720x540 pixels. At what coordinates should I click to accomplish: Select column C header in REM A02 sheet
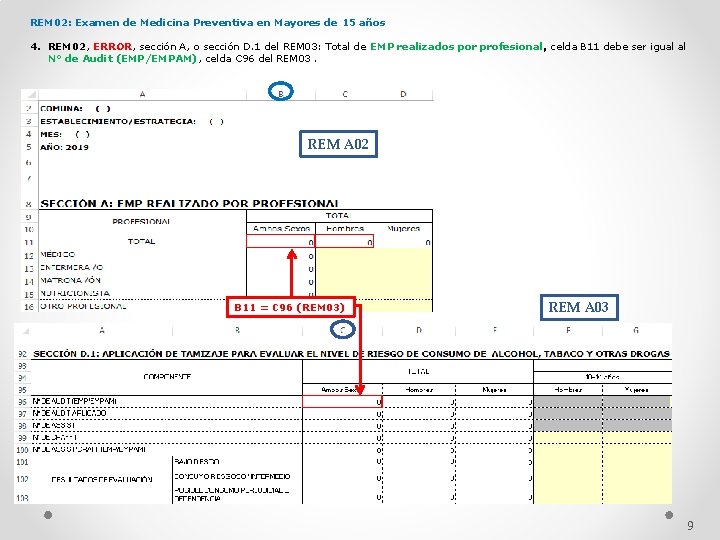click(345, 94)
